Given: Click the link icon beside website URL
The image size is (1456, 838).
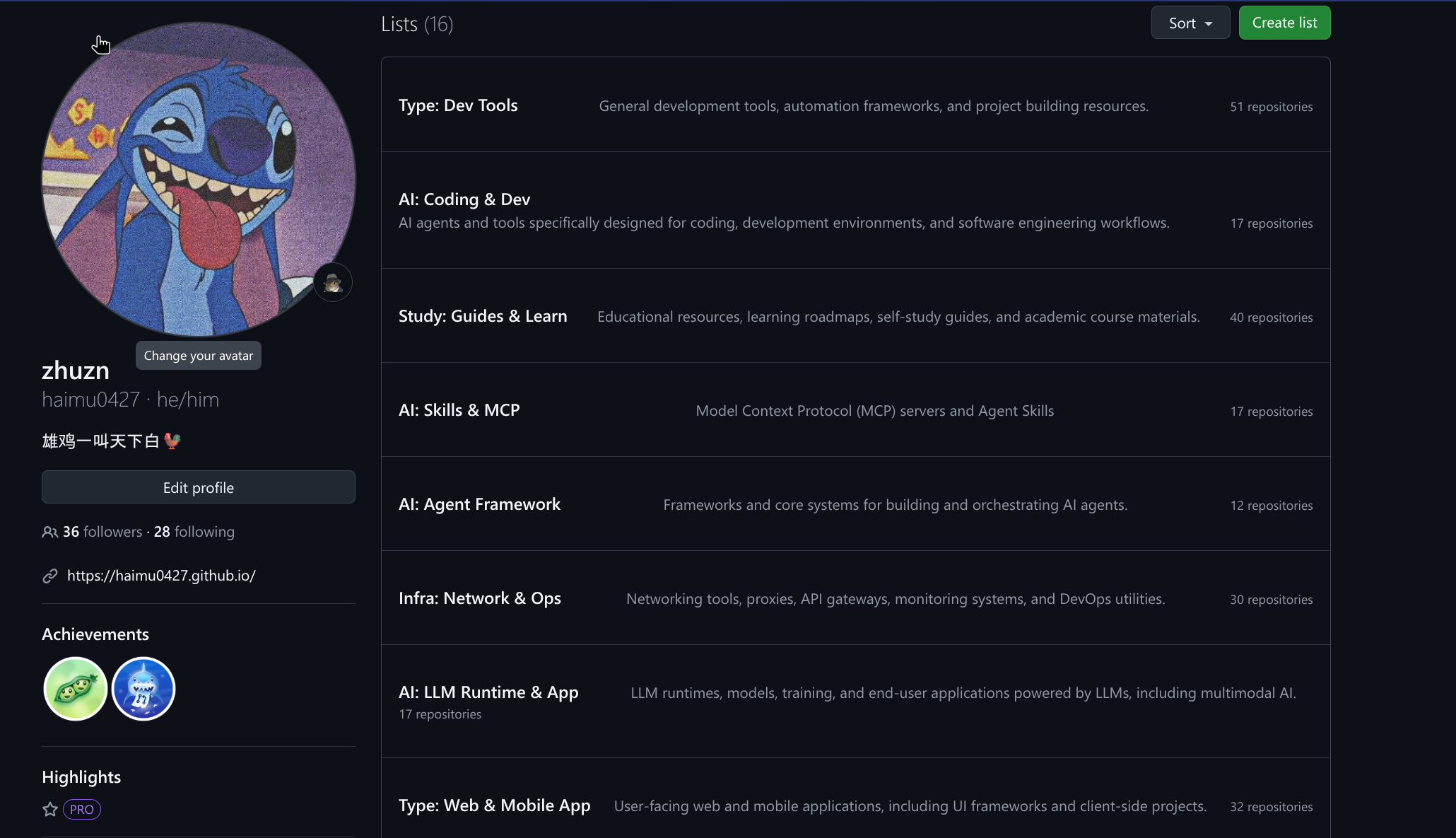Looking at the screenshot, I should [49, 576].
